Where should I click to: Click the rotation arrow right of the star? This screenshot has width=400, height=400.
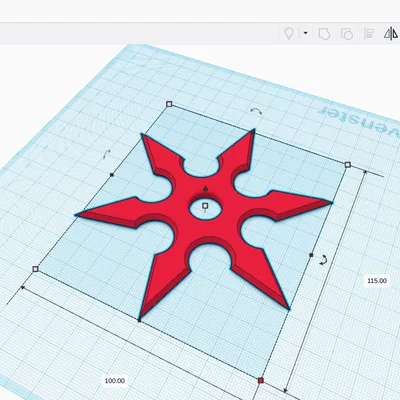(323, 260)
